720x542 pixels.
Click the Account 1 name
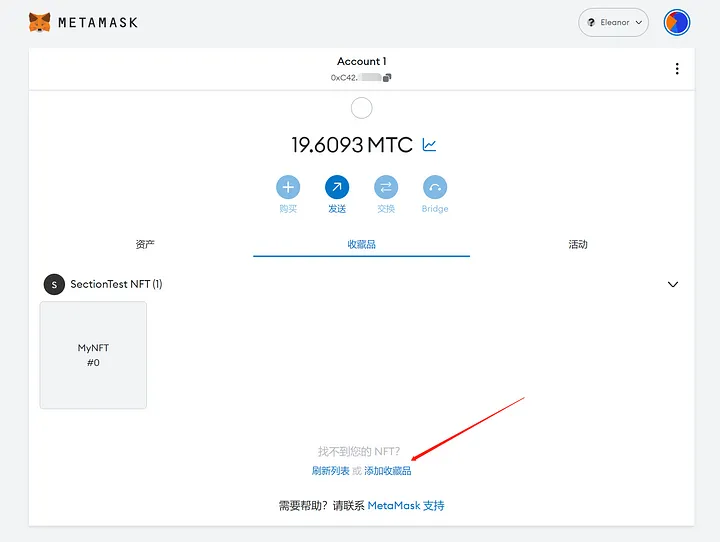pos(361,62)
